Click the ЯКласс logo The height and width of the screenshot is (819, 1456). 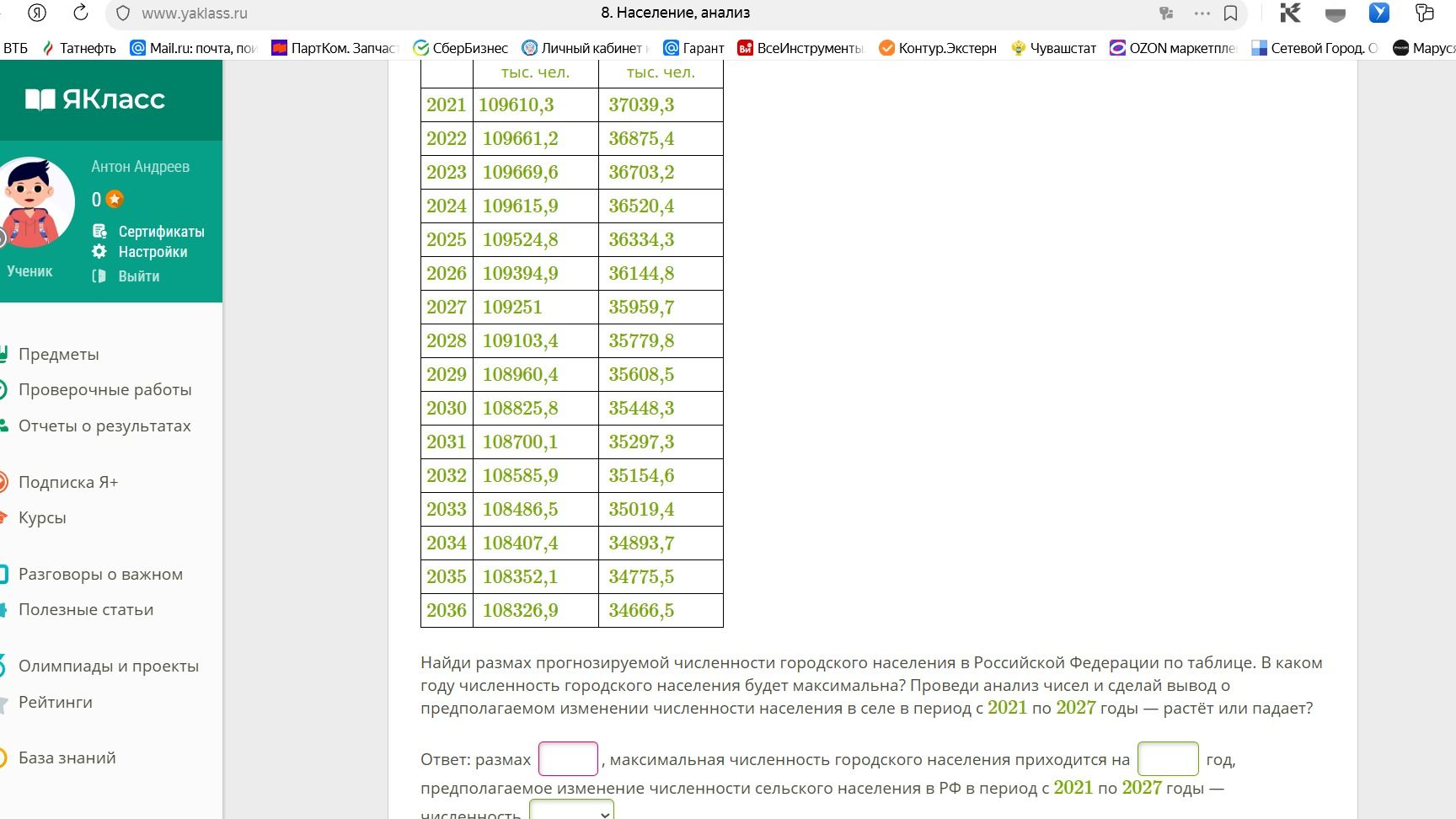click(95, 99)
